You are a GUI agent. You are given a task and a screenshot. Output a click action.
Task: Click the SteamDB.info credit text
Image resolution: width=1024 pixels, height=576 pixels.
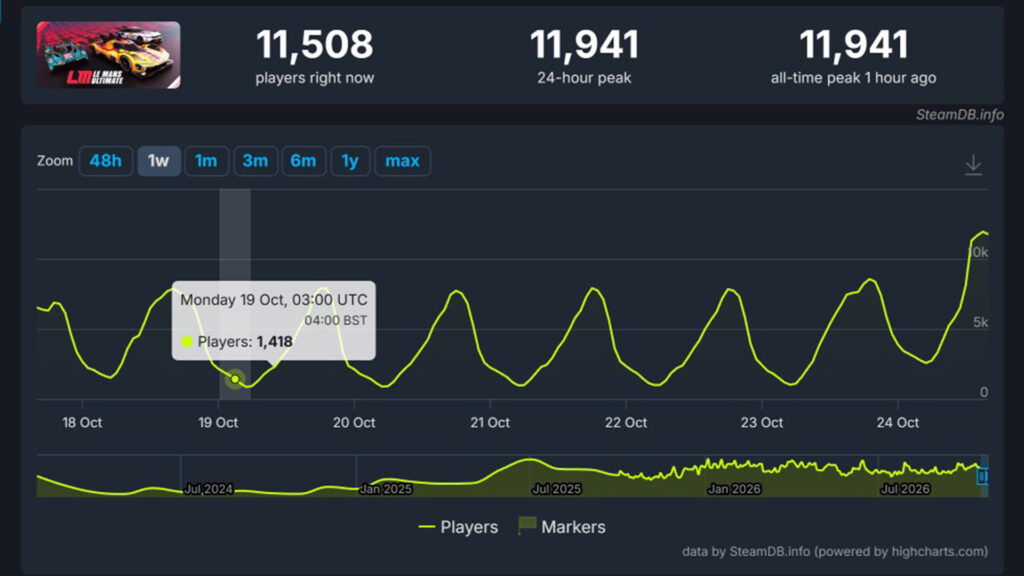tap(959, 115)
